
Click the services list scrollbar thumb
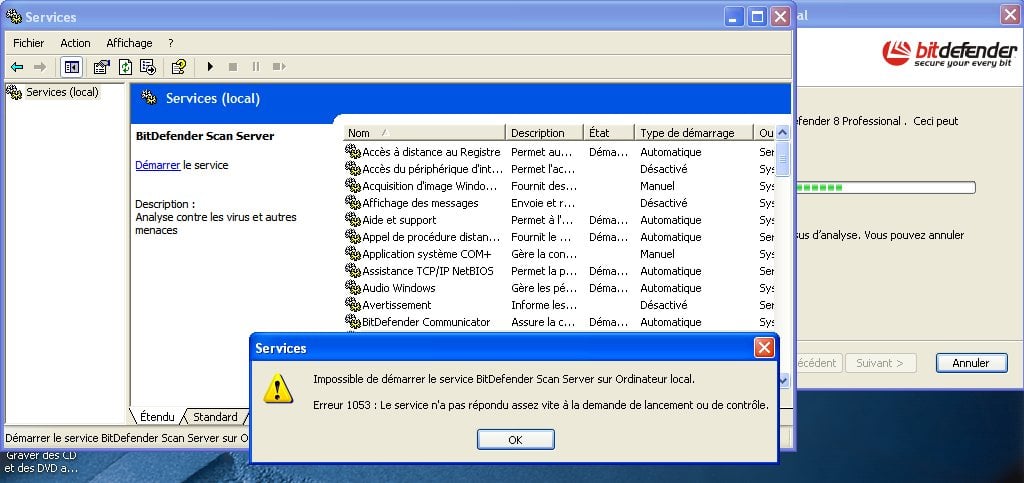click(782, 158)
